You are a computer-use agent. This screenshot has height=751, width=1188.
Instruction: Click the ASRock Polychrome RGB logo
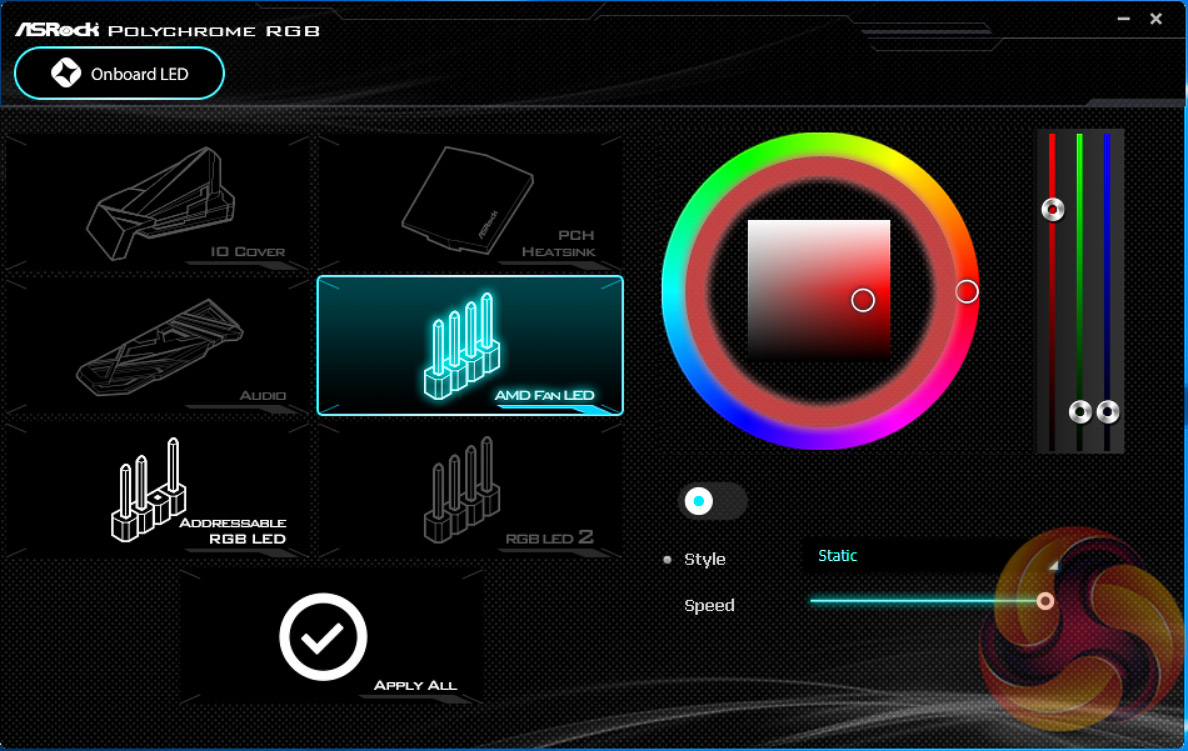(167, 30)
